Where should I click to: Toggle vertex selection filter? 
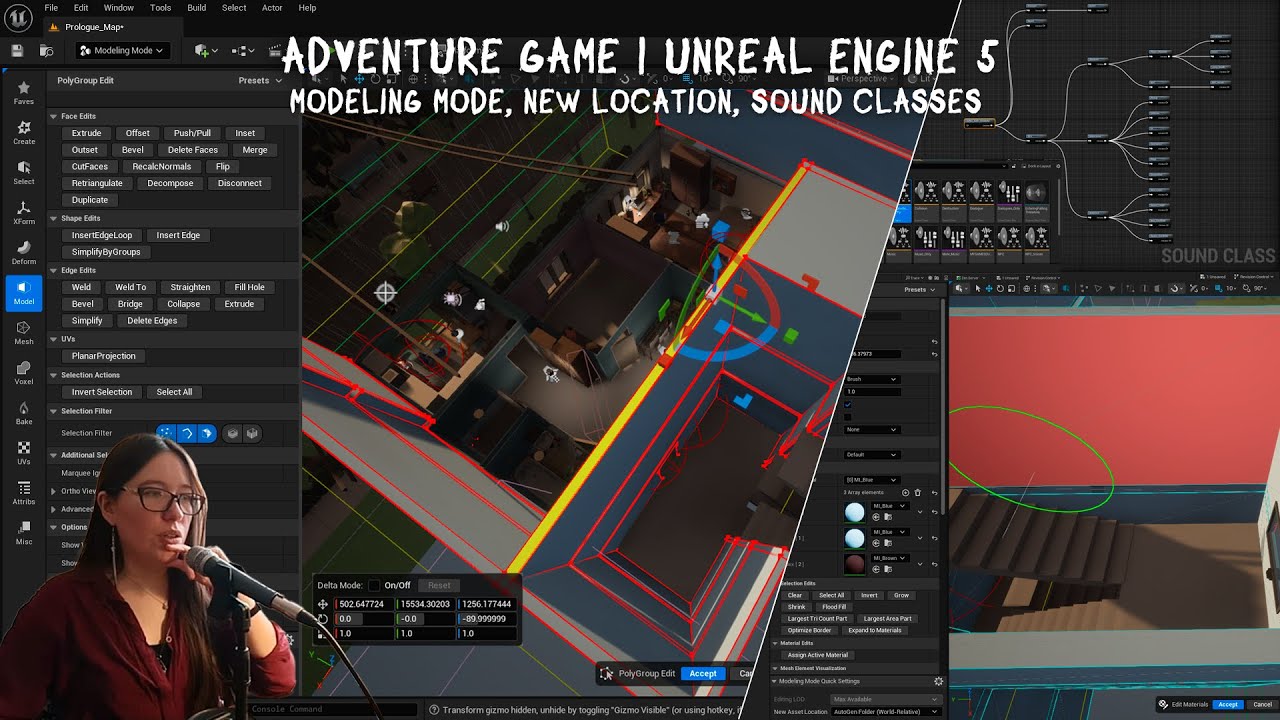tap(166, 433)
